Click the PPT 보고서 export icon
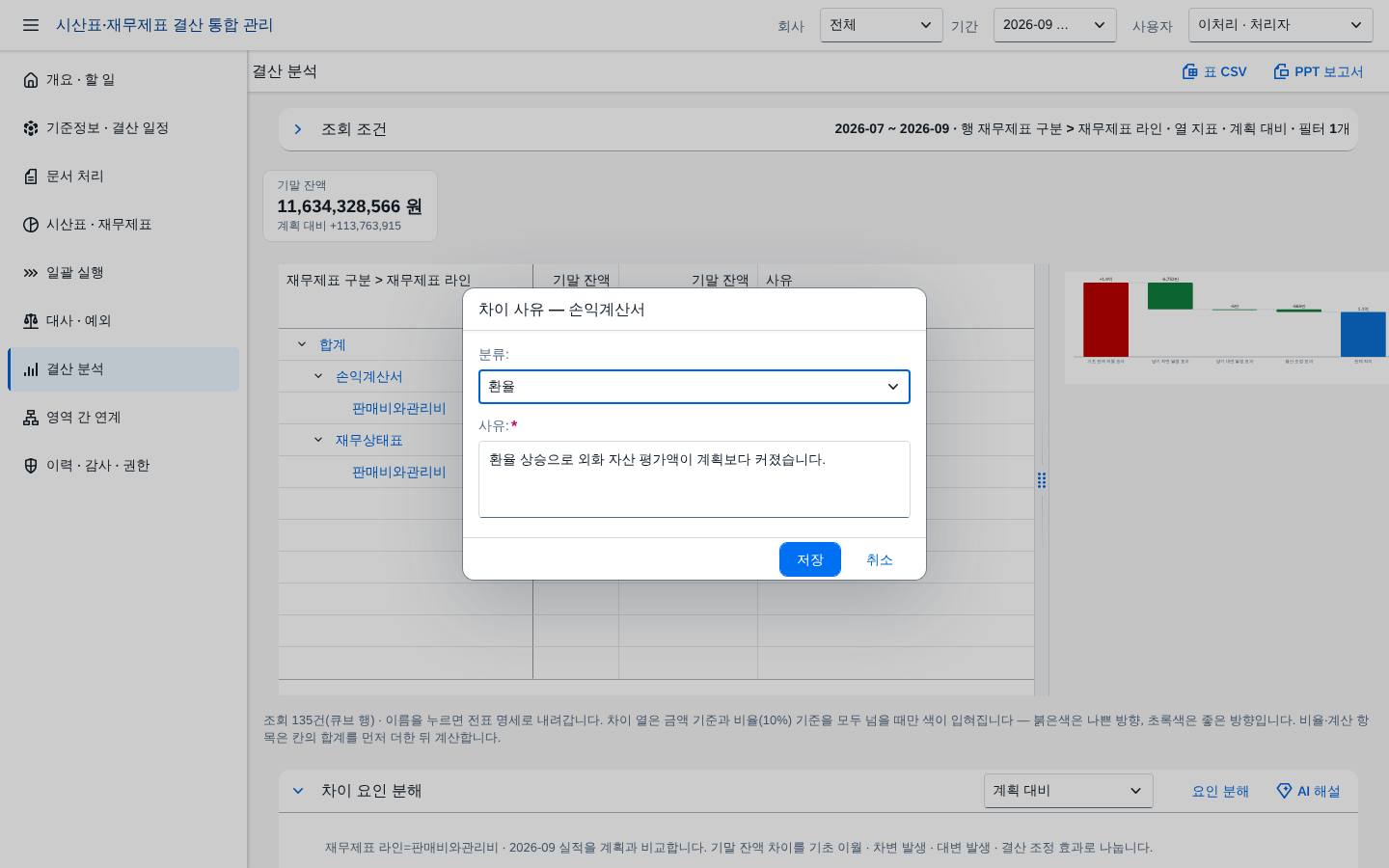 pos(1281,71)
